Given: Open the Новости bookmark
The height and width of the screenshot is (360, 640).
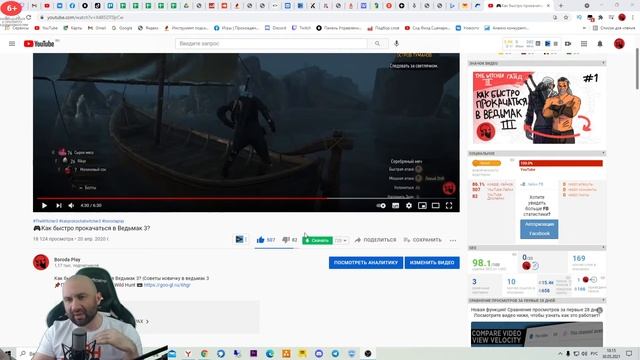Looking at the screenshot, I should 467,28.
